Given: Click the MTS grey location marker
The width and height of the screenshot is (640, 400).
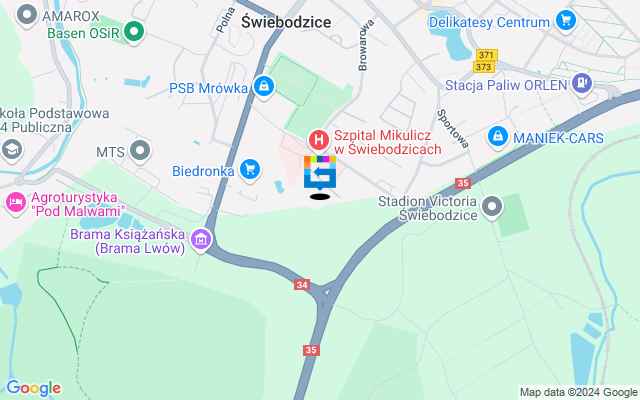Looking at the screenshot, I should click(x=140, y=151).
